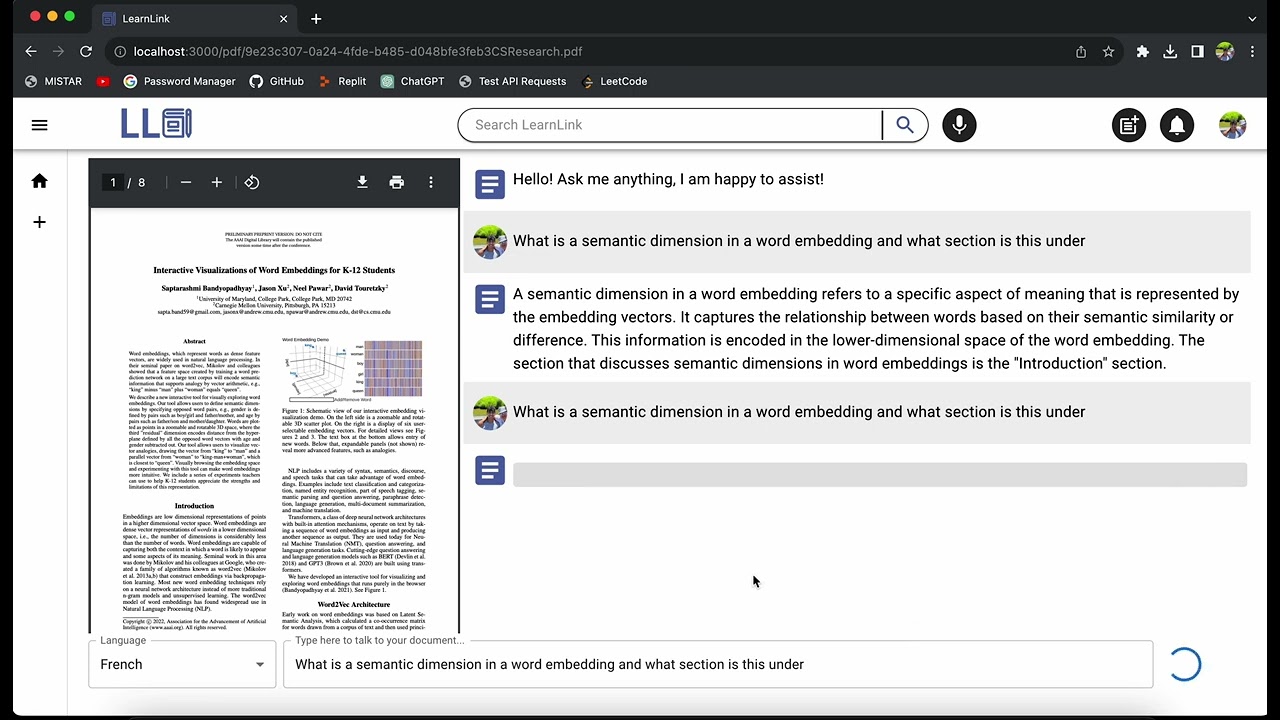Go to Home in sidebar
1280x720 pixels.
tap(39, 181)
